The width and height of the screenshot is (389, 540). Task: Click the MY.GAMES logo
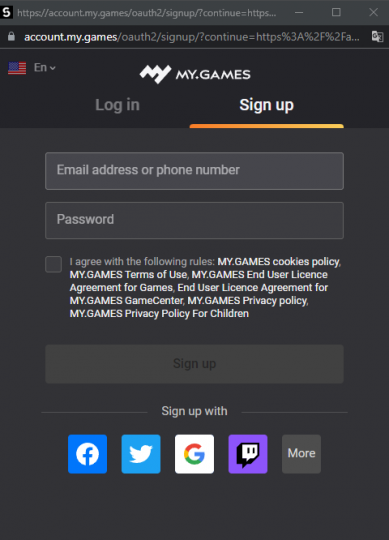(x=195, y=74)
